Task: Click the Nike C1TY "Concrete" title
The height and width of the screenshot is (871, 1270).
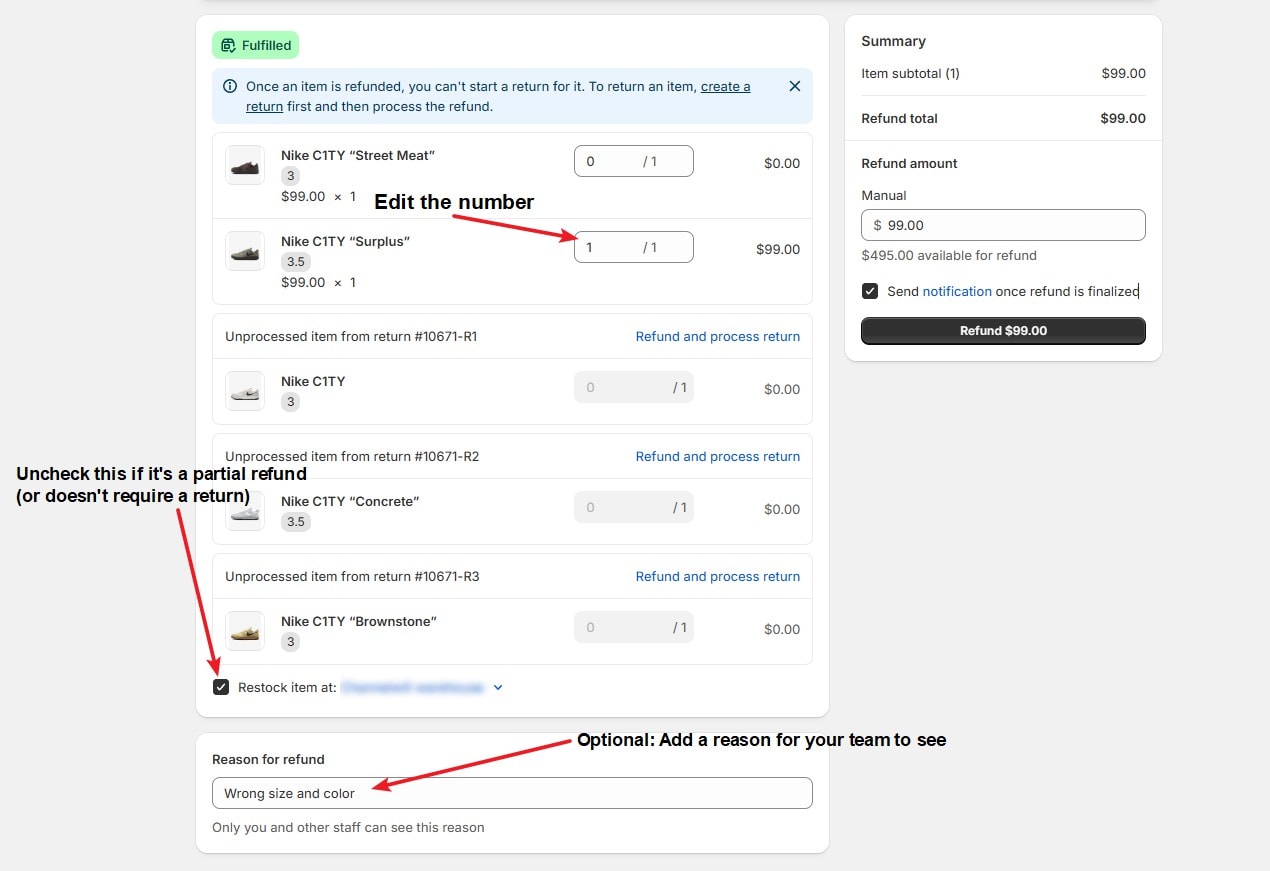Action: click(x=350, y=501)
